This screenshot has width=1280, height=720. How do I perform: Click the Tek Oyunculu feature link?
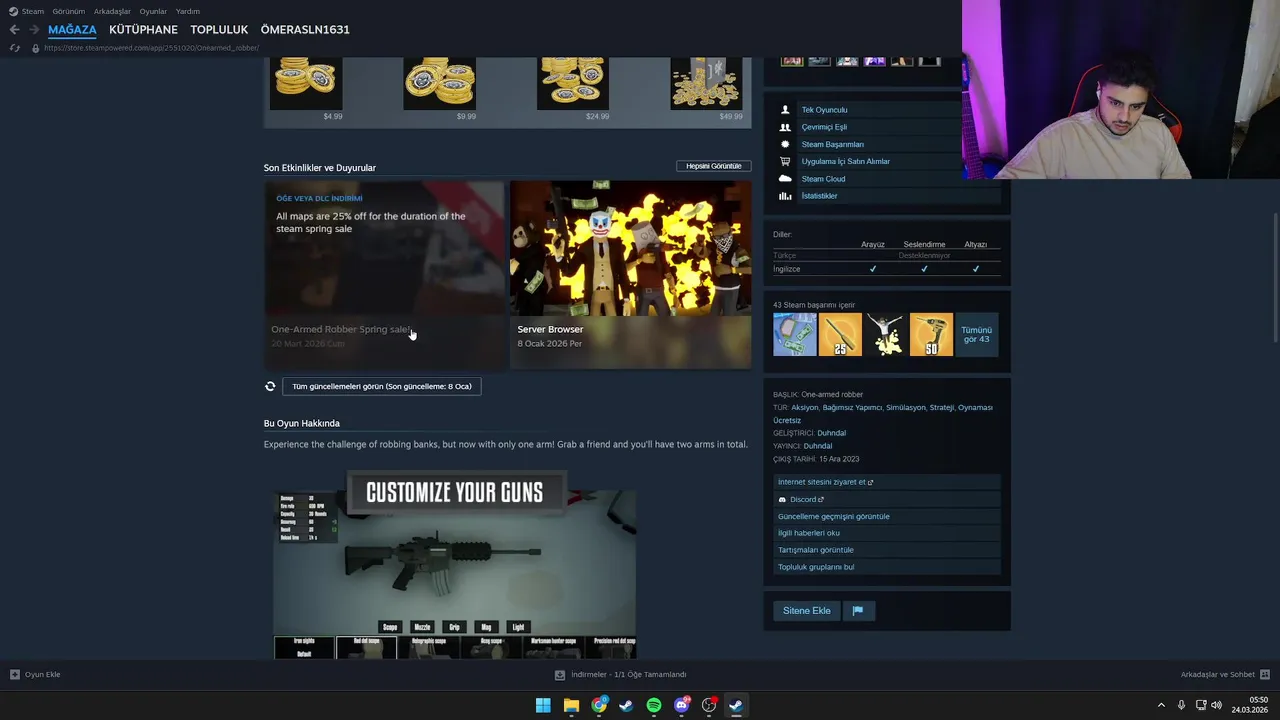coord(824,110)
